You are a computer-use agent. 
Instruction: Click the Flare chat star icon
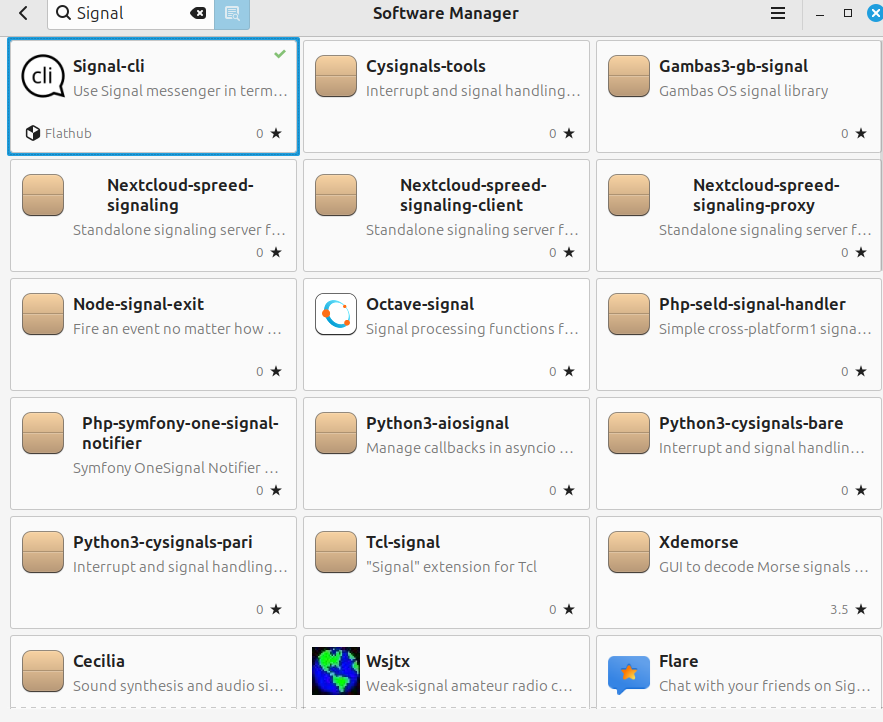629,674
